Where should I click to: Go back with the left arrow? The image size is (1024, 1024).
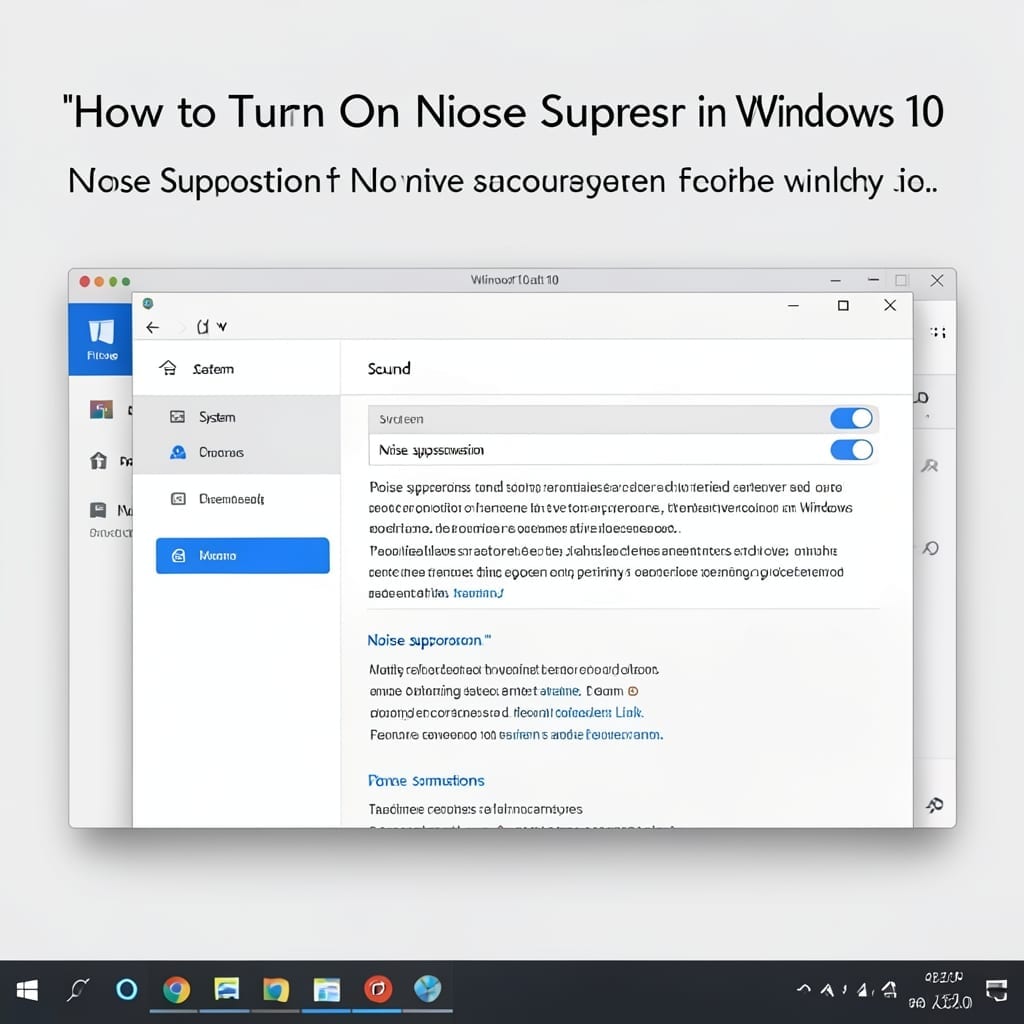coord(153,327)
